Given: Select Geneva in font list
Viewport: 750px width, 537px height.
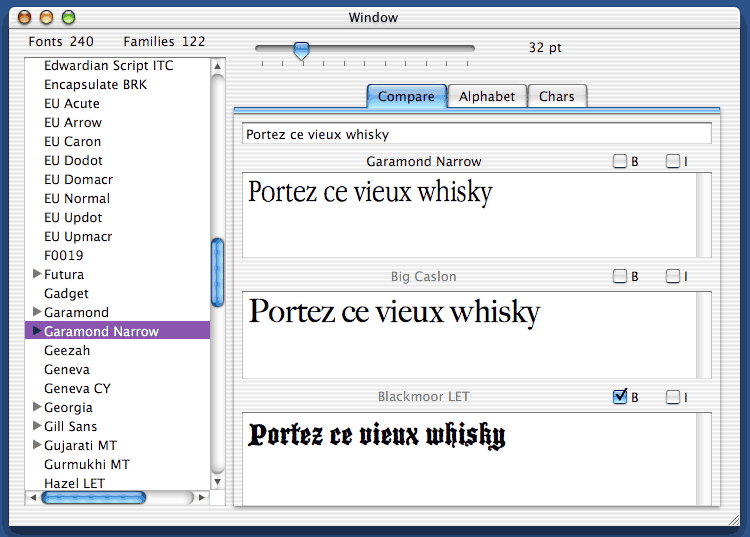Looking at the screenshot, I should (66, 370).
